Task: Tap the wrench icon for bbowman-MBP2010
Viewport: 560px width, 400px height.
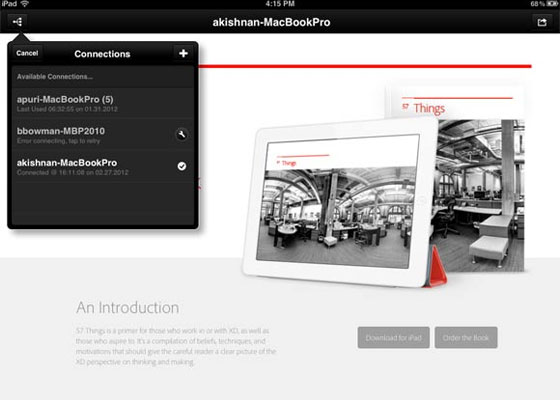Action: point(182,135)
